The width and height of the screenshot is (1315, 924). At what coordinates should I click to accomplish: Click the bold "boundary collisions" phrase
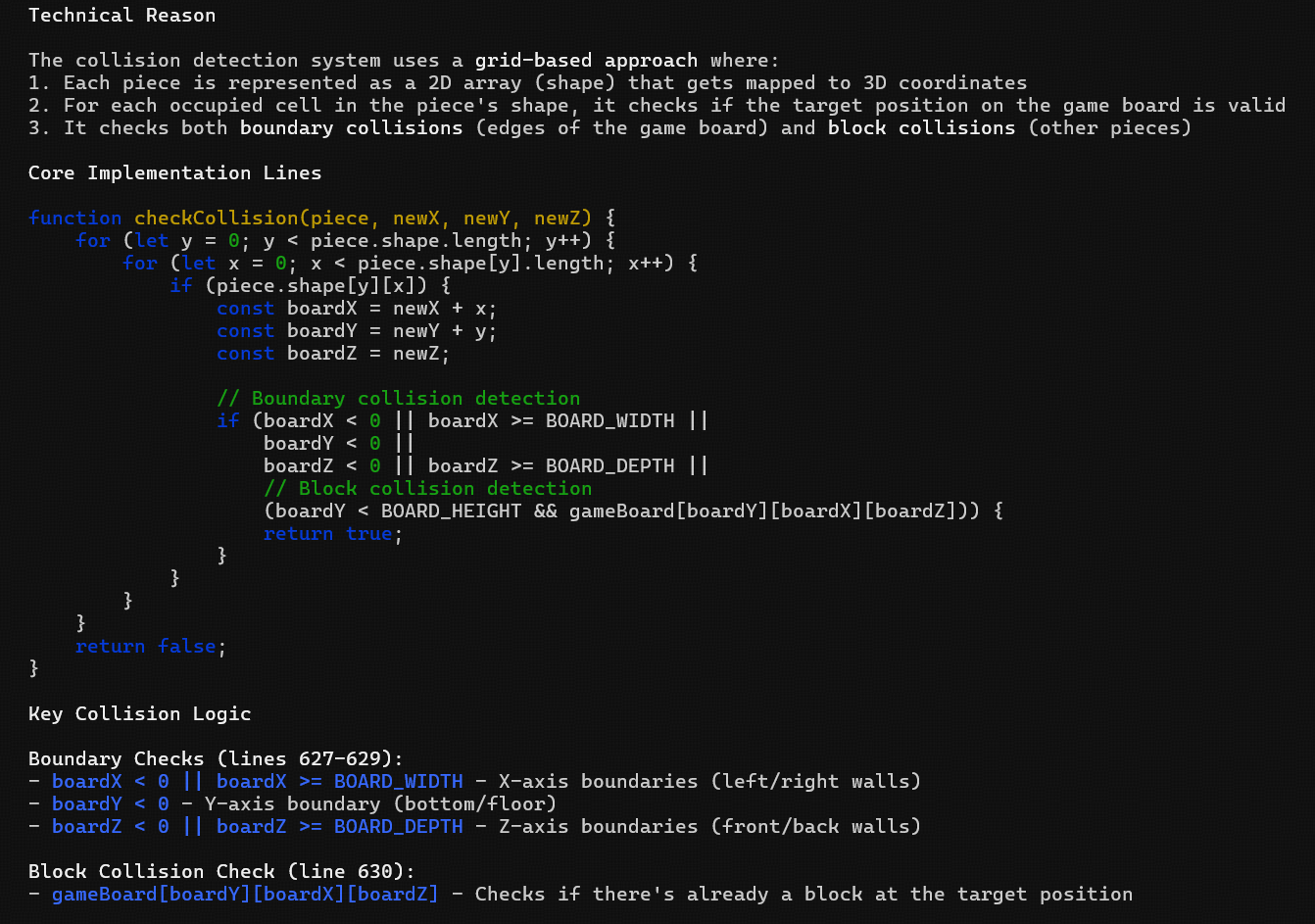351,127
